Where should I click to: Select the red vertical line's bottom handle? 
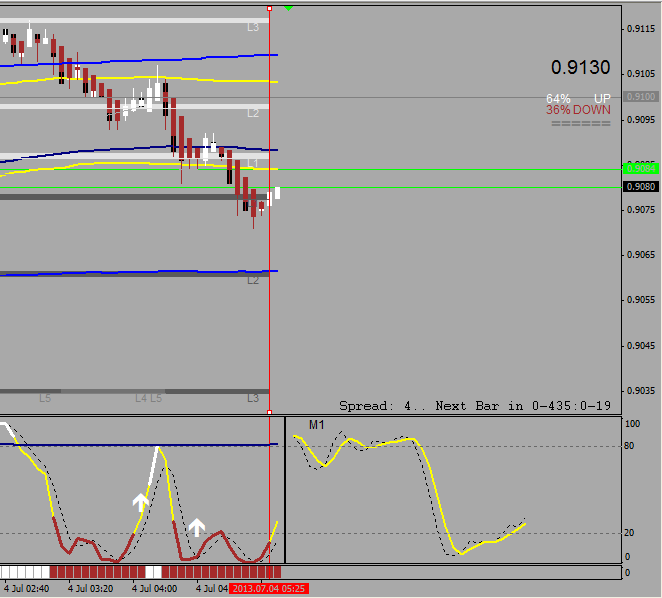pyautogui.click(x=270, y=412)
